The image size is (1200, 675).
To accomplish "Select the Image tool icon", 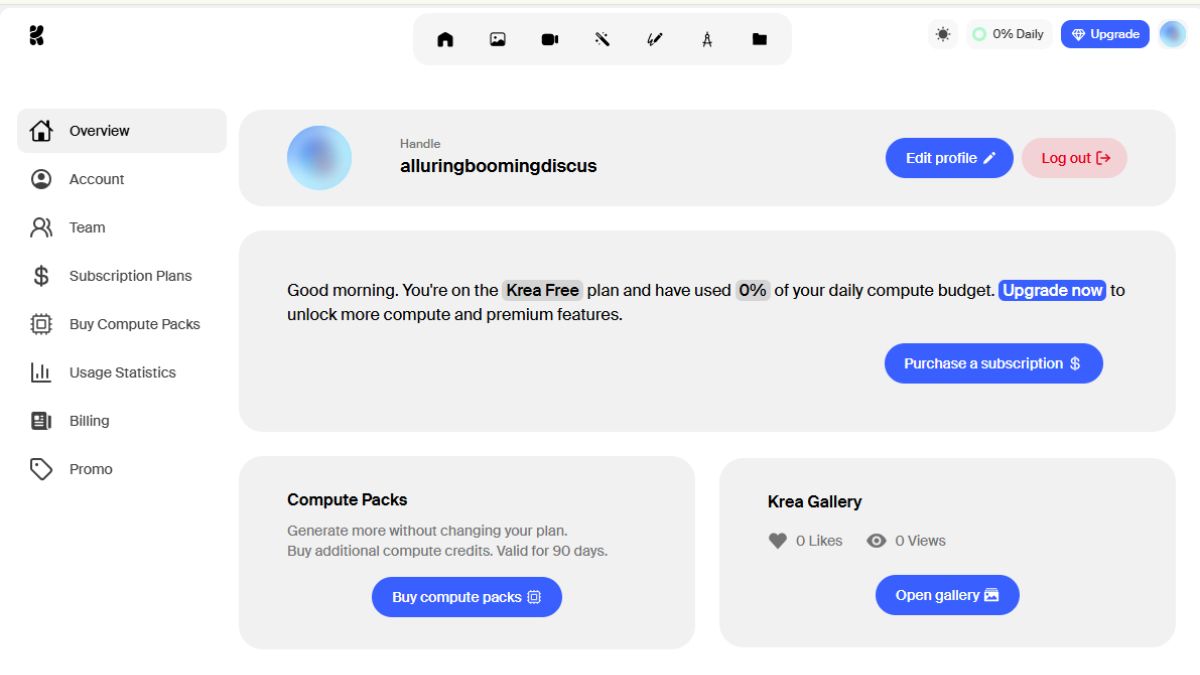I will click(x=498, y=39).
